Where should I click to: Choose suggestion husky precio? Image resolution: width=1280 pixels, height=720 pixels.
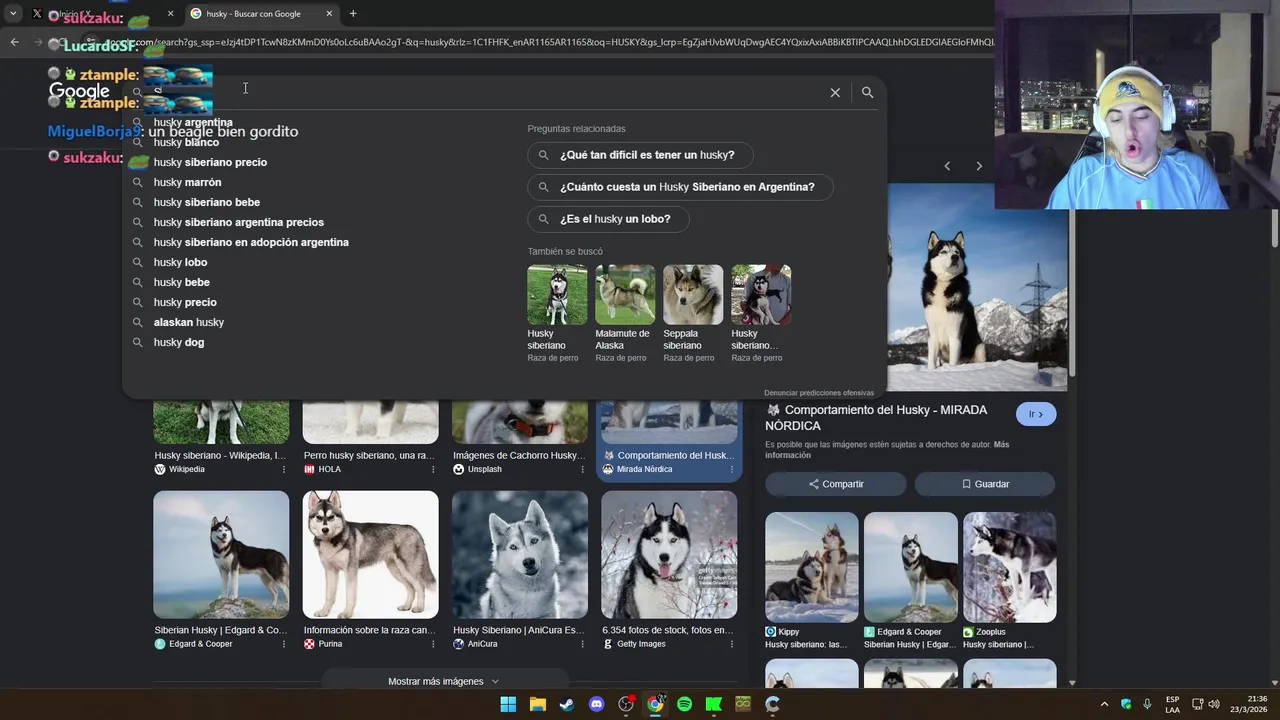click(185, 302)
